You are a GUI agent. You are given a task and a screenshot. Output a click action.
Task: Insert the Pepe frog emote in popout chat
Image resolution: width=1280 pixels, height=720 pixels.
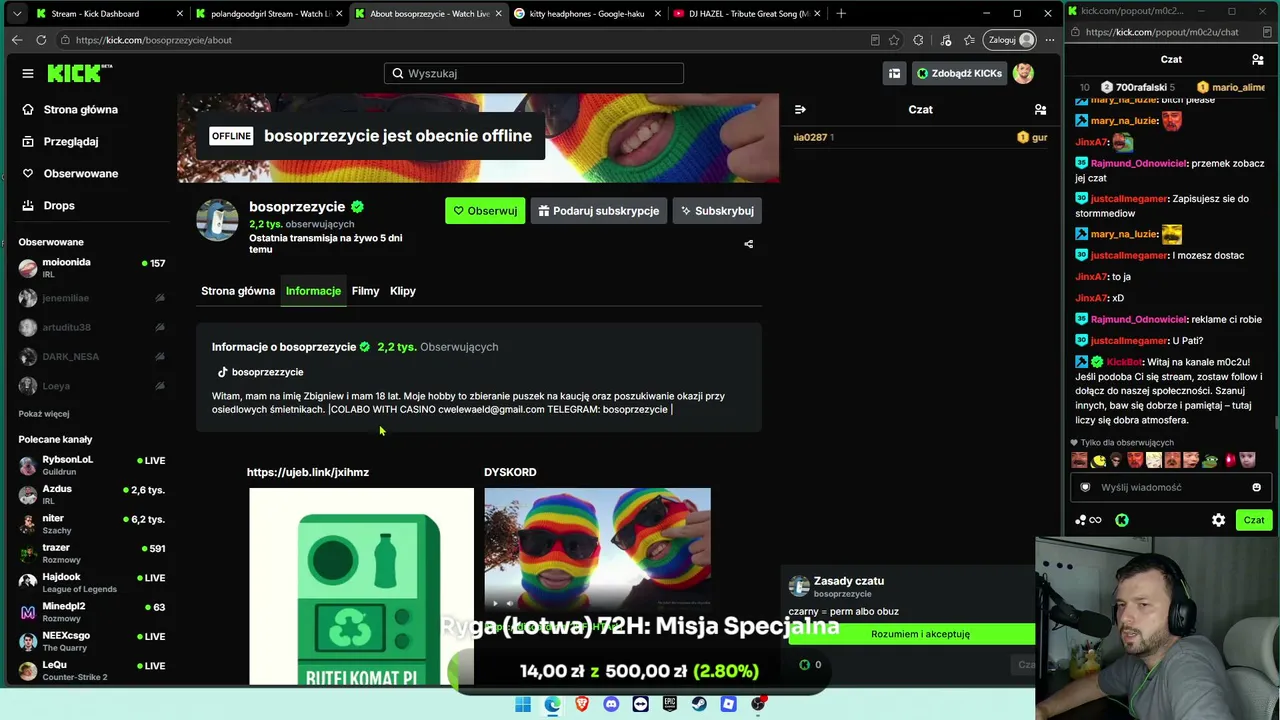tap(1210, 460)
